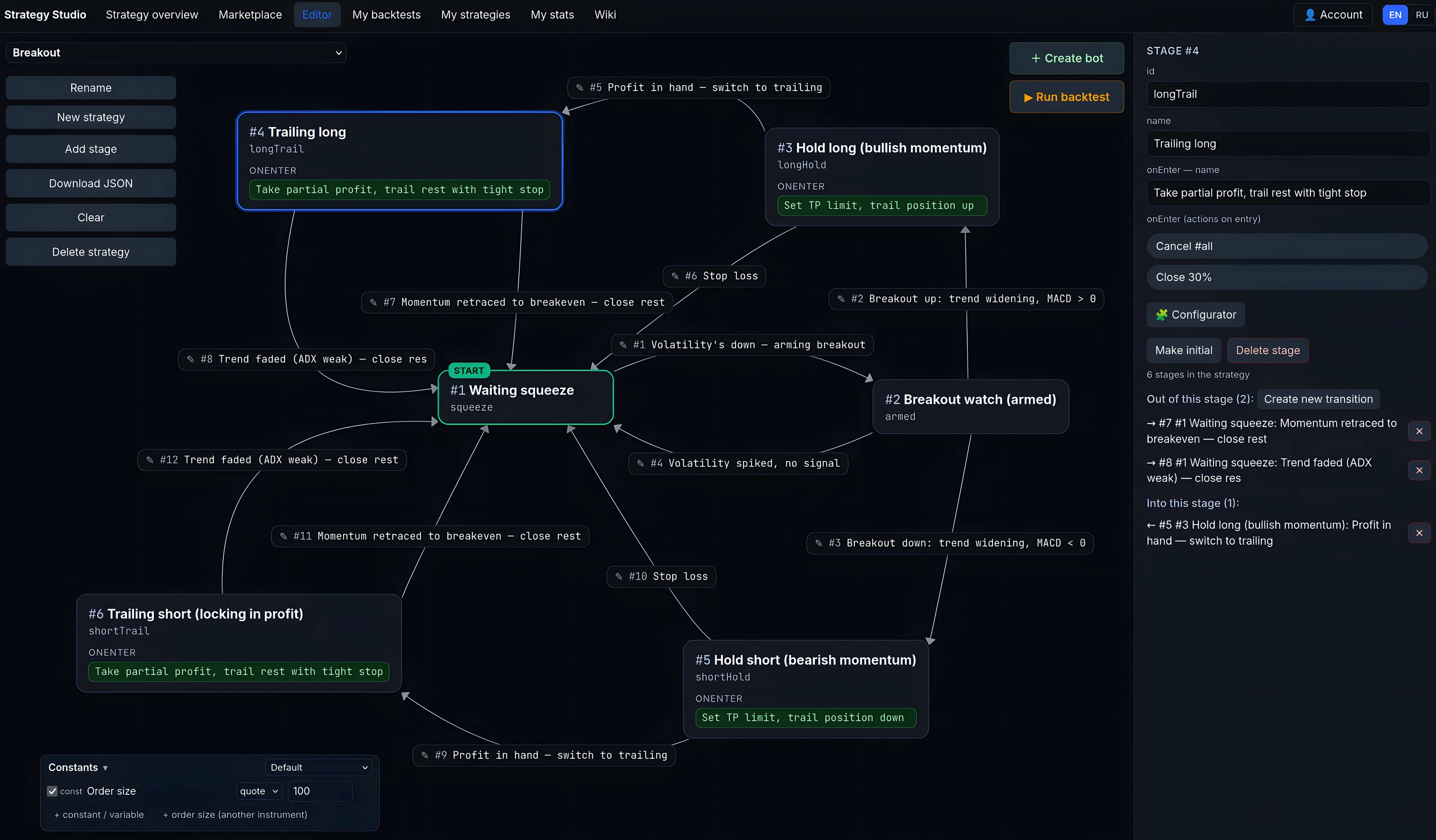Click the edit pencil on #7 Momentum retraced
The width and height of the screenshot is (1436, 840).
tap(373, 302)
